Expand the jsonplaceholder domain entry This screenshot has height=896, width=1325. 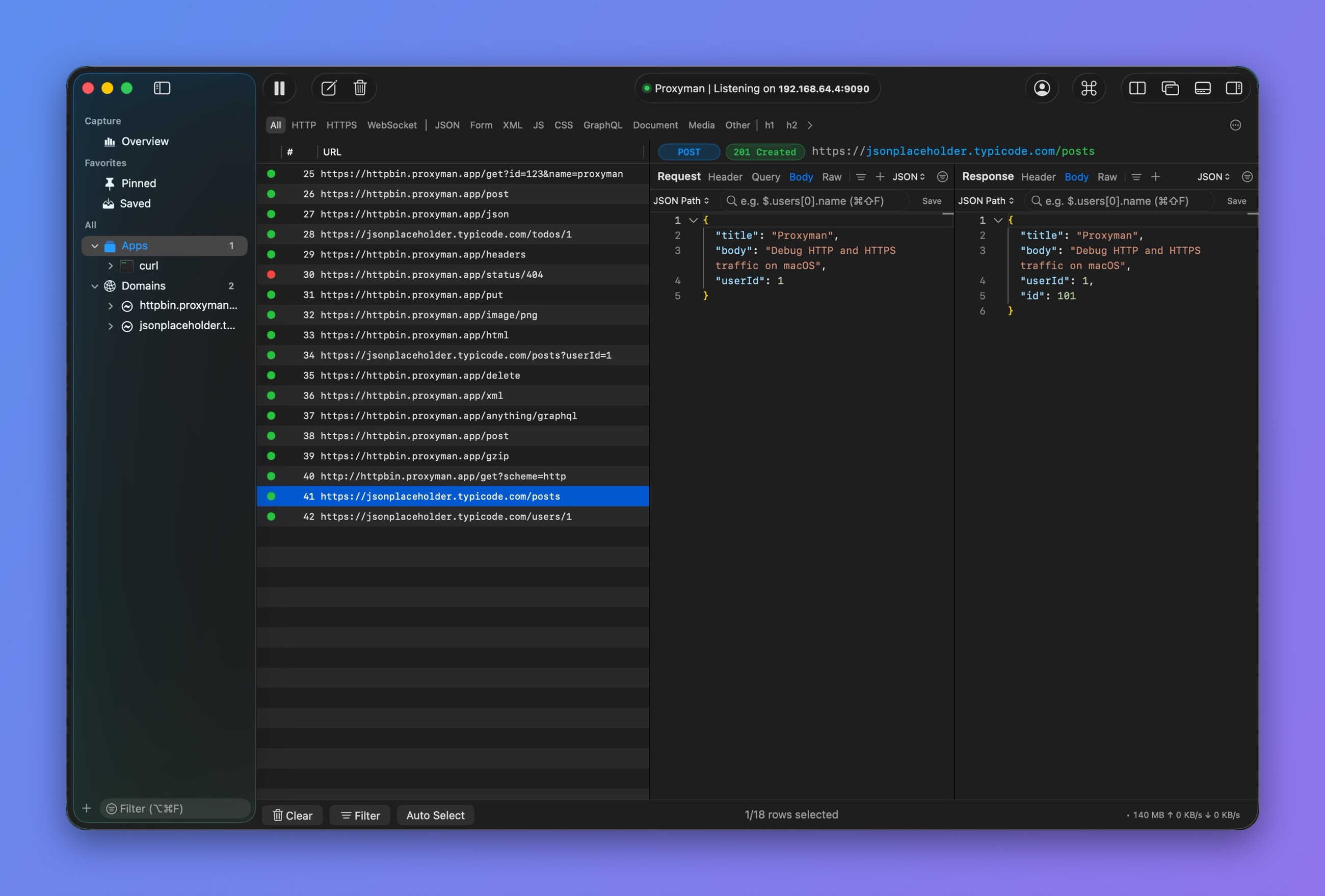[x=110, y=326]
